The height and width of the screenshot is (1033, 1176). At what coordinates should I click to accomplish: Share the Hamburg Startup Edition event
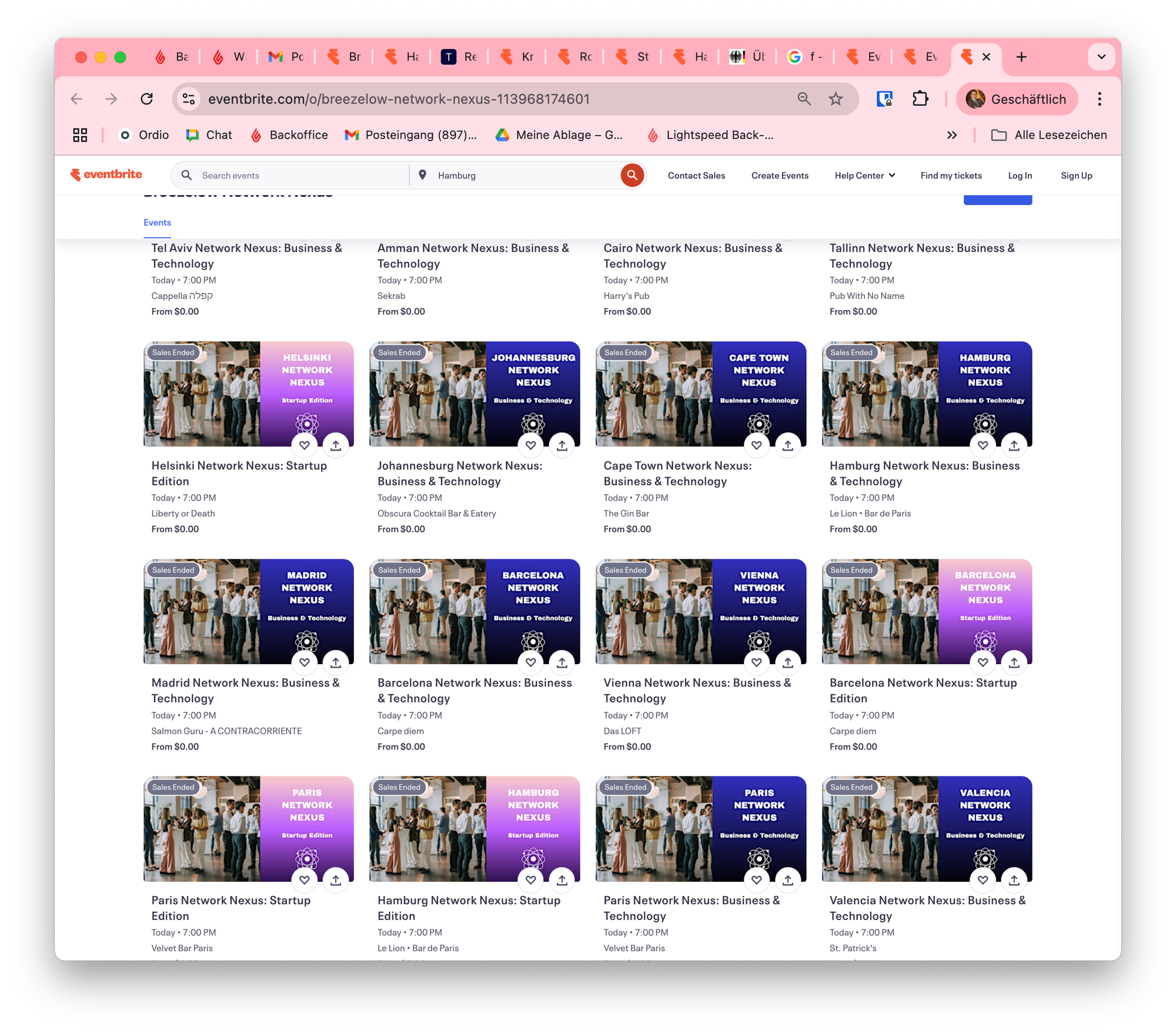click(x=562, y=880)
